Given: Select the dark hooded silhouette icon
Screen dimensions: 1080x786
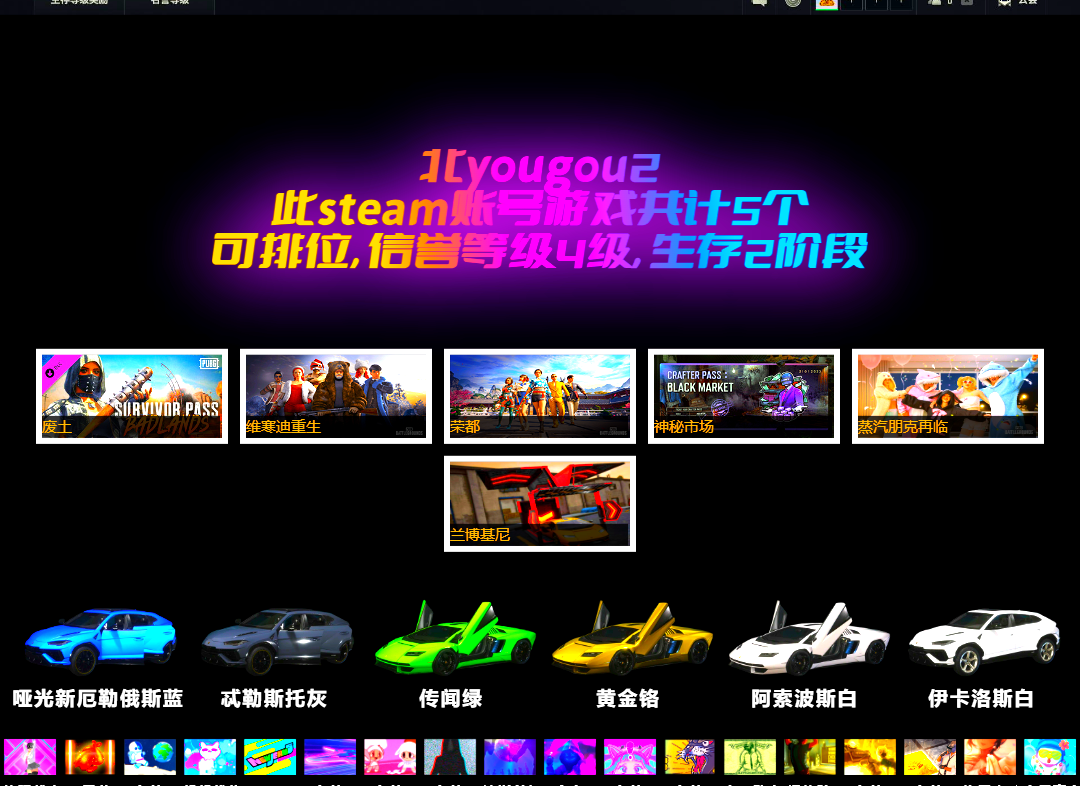Looking at the screenshot, I should tap(450, 757).
